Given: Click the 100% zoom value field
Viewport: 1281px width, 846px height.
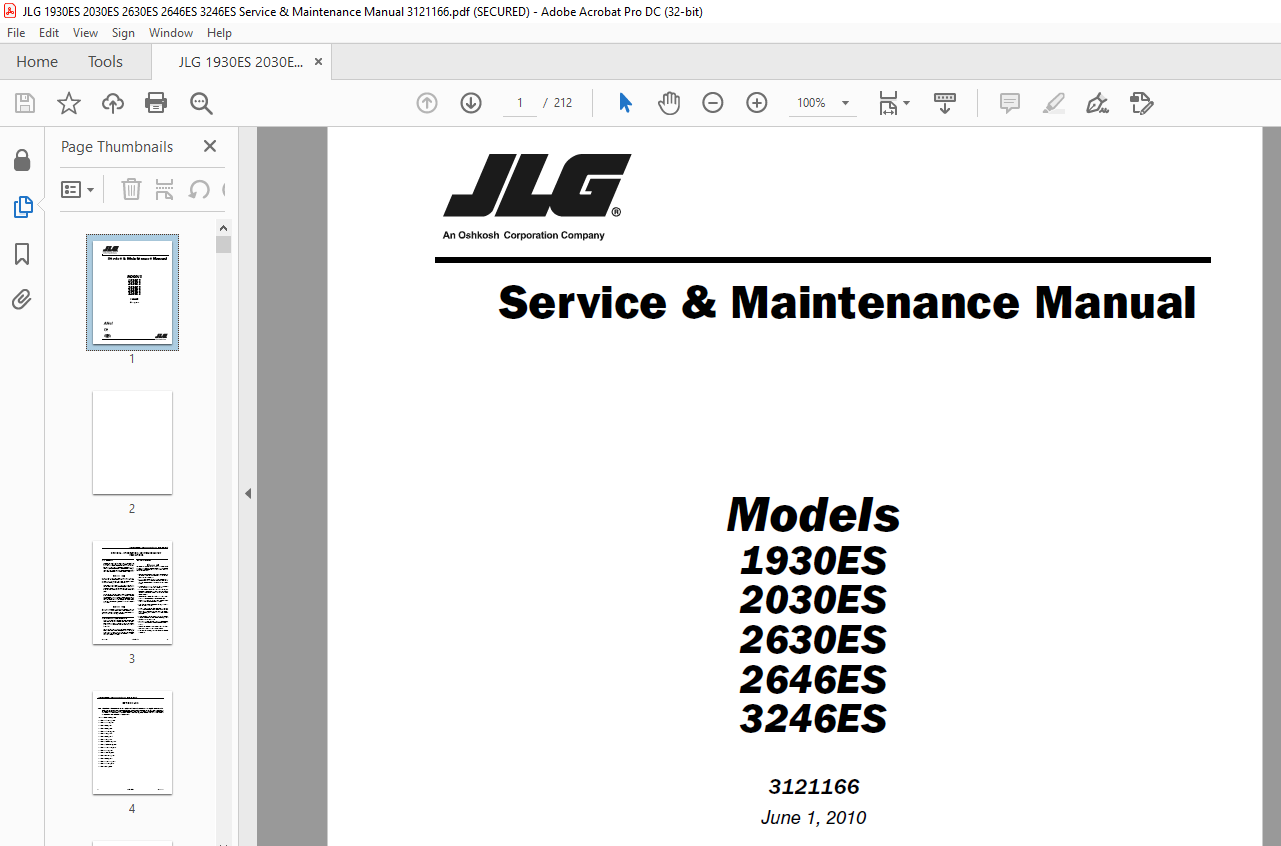Looking at the screenshot, I should tap(811, 103).
